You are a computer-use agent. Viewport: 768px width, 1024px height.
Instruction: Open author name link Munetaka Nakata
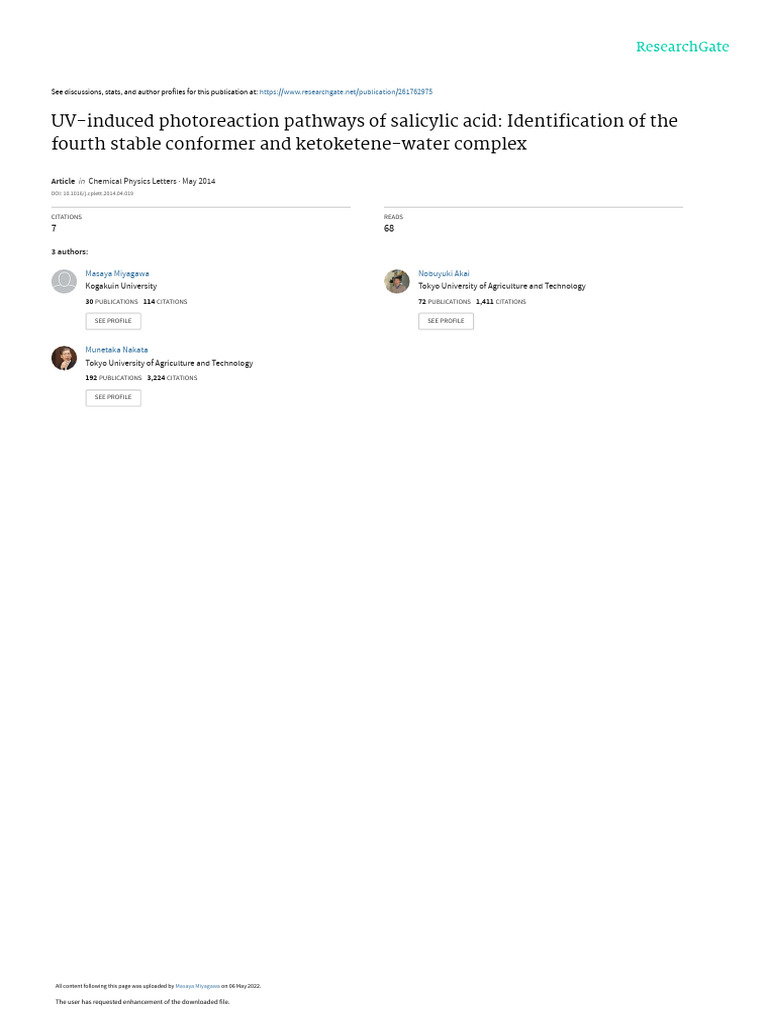point(116,350)
